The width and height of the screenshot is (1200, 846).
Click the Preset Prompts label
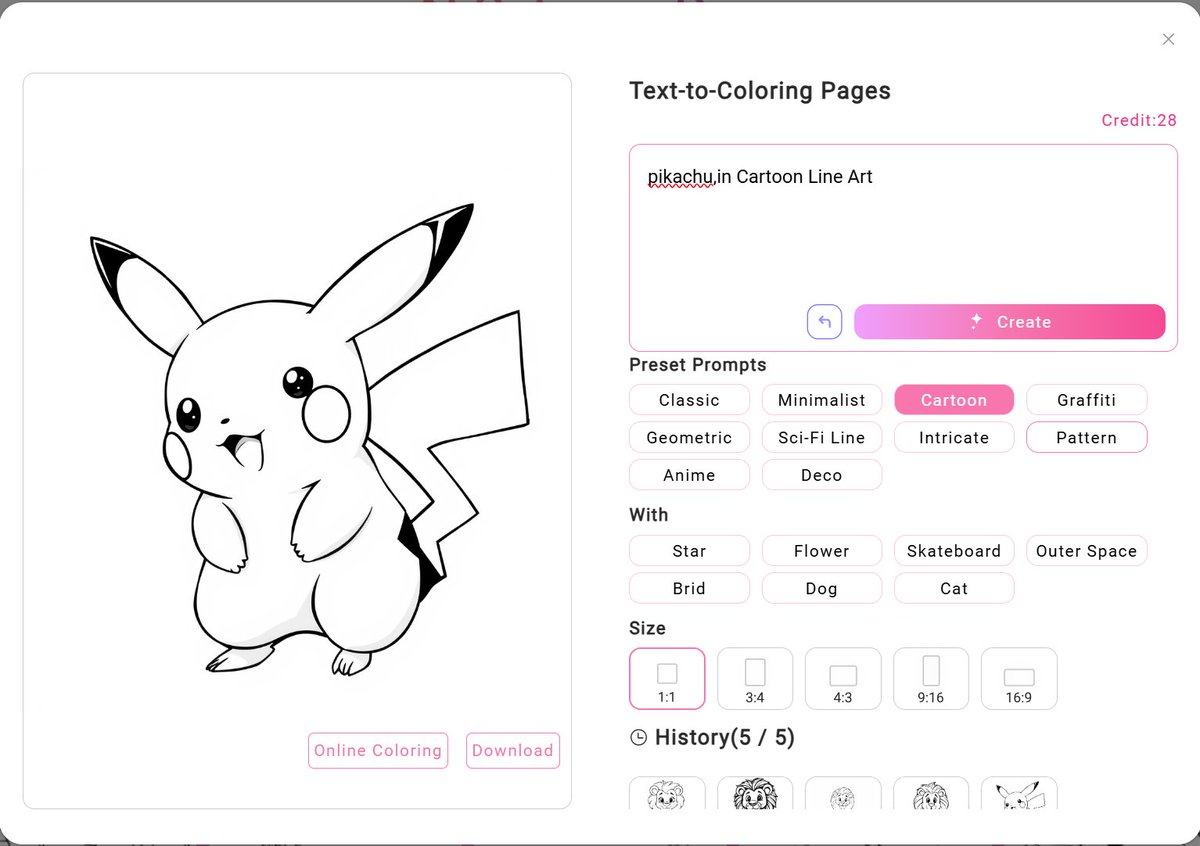click(698, 365)
